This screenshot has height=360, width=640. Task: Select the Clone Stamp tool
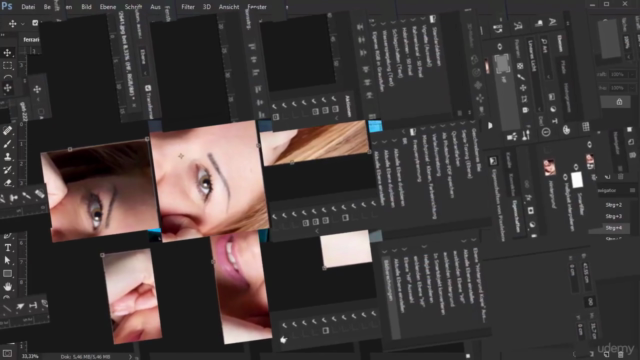tap(7, 156)
